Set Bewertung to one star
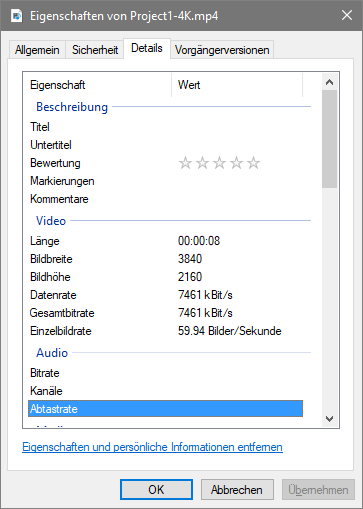This screenshot has height=509, width=363. point(185,163)
